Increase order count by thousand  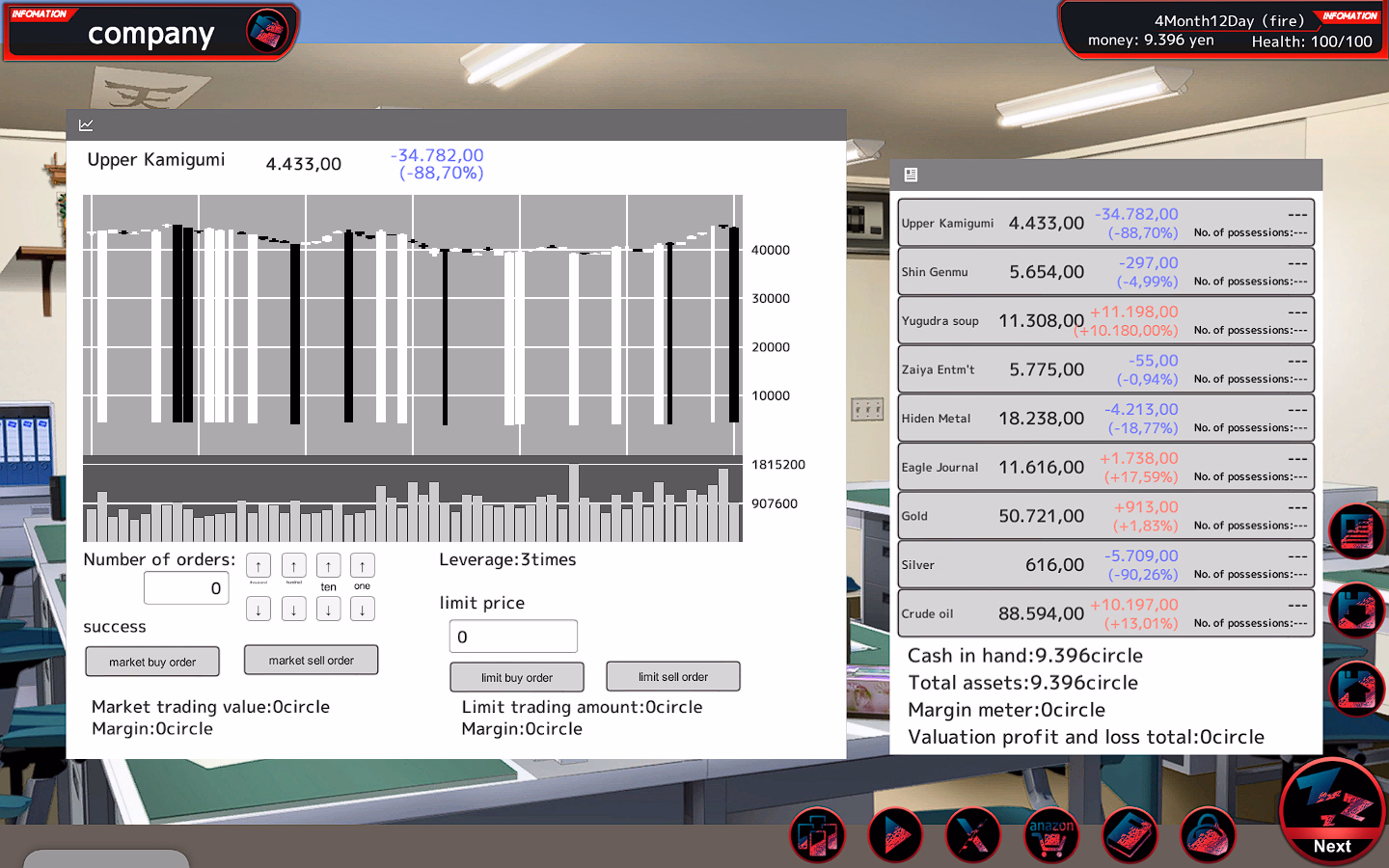[x=259, y=566]
